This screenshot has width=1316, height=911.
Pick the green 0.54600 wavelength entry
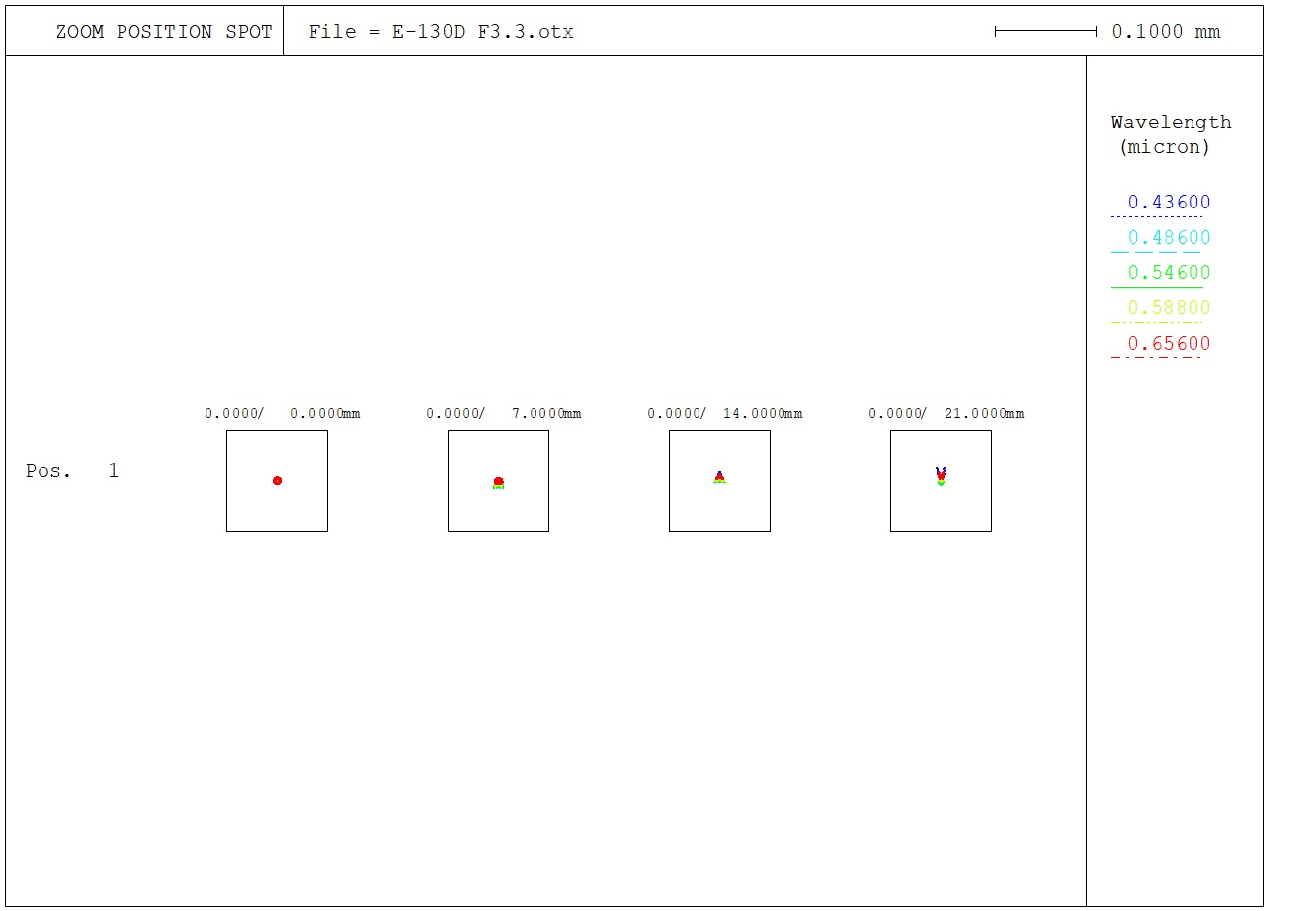coord(1169,273)
